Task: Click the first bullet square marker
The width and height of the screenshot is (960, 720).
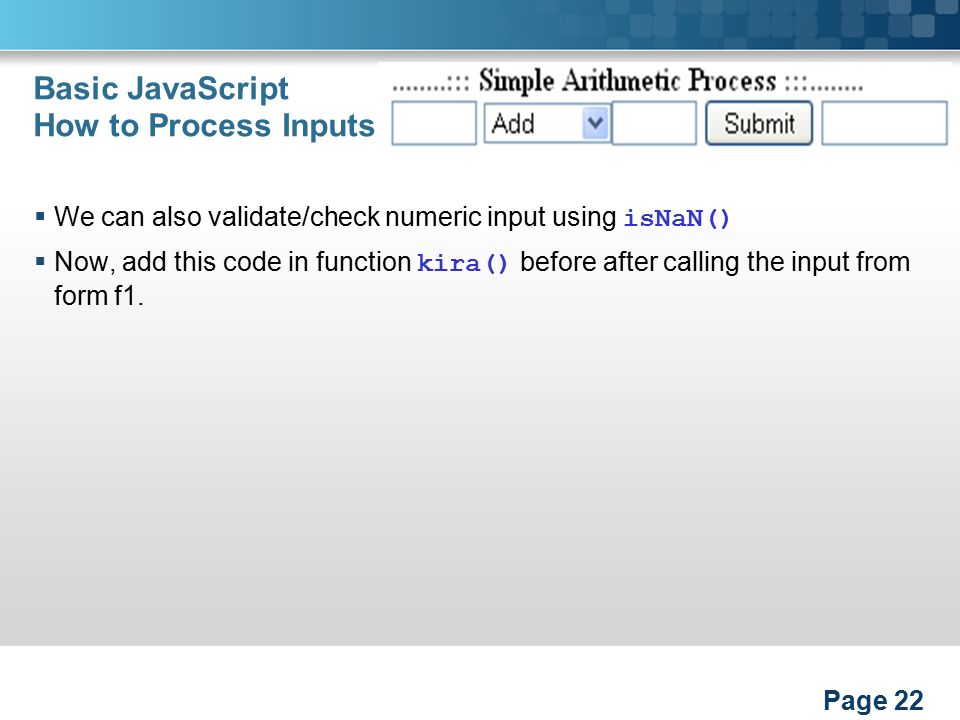Action: coord(40,216)
